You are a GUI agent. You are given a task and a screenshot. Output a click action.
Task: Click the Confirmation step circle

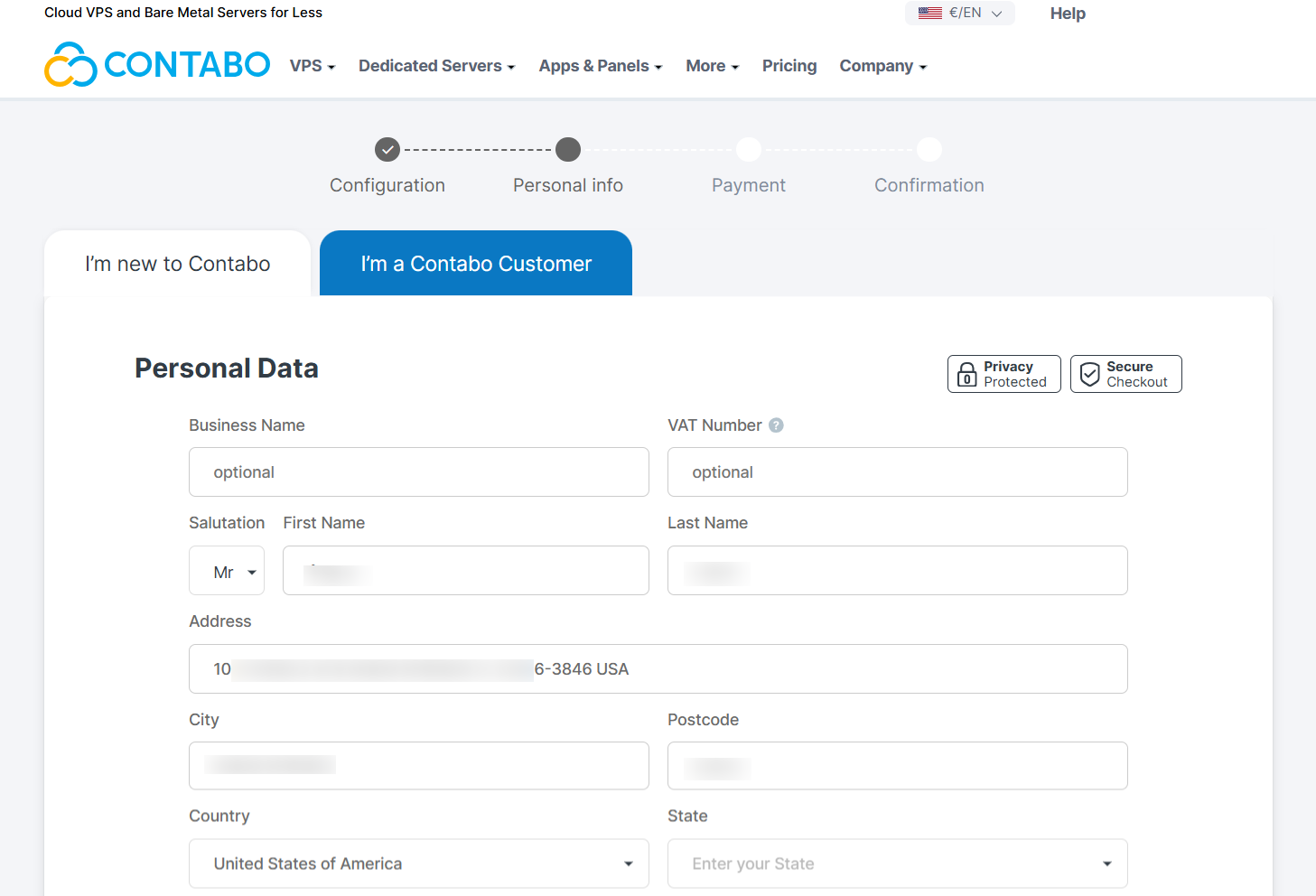click(929, 149)
